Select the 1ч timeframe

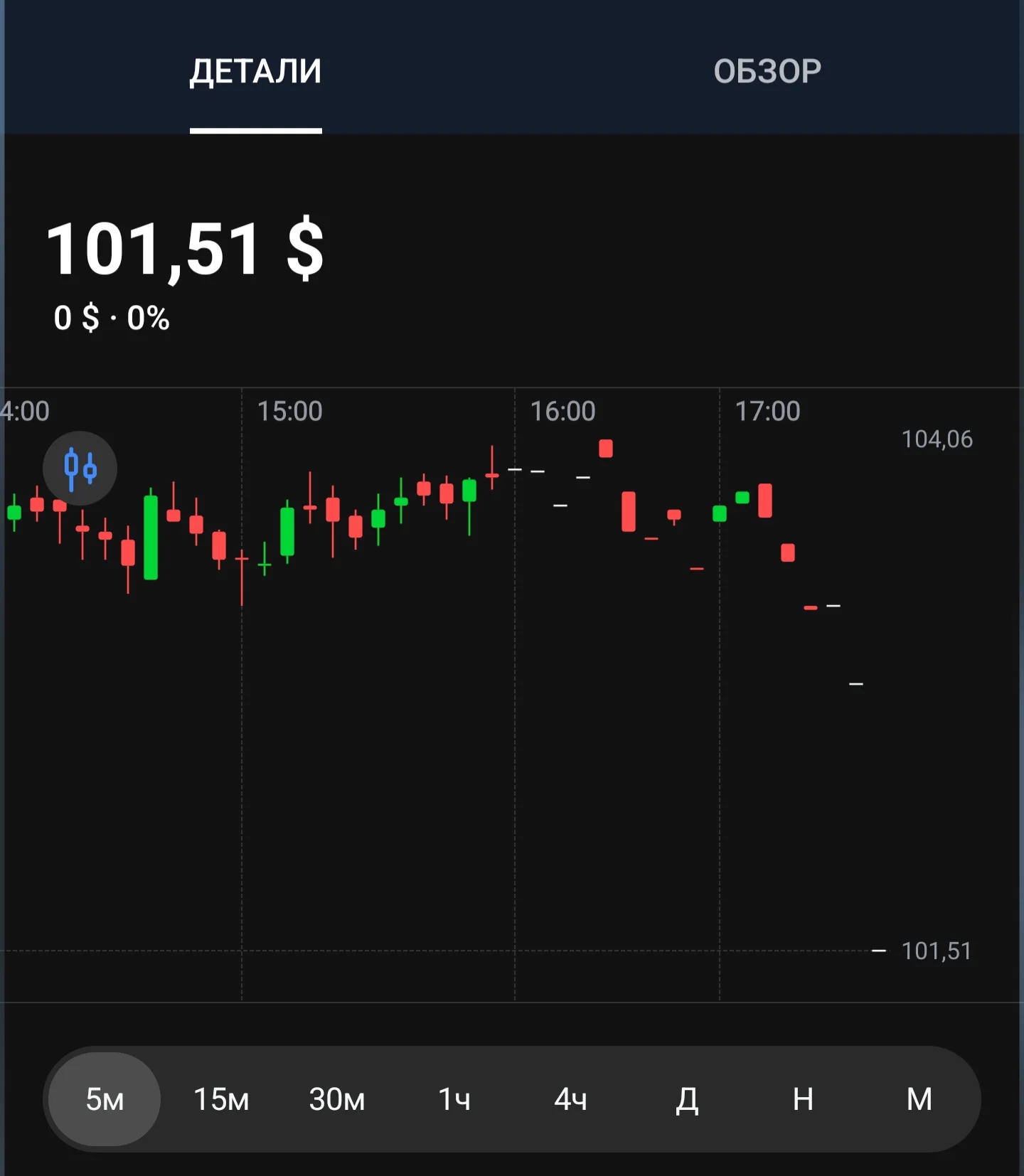(x=454, y=1099)
